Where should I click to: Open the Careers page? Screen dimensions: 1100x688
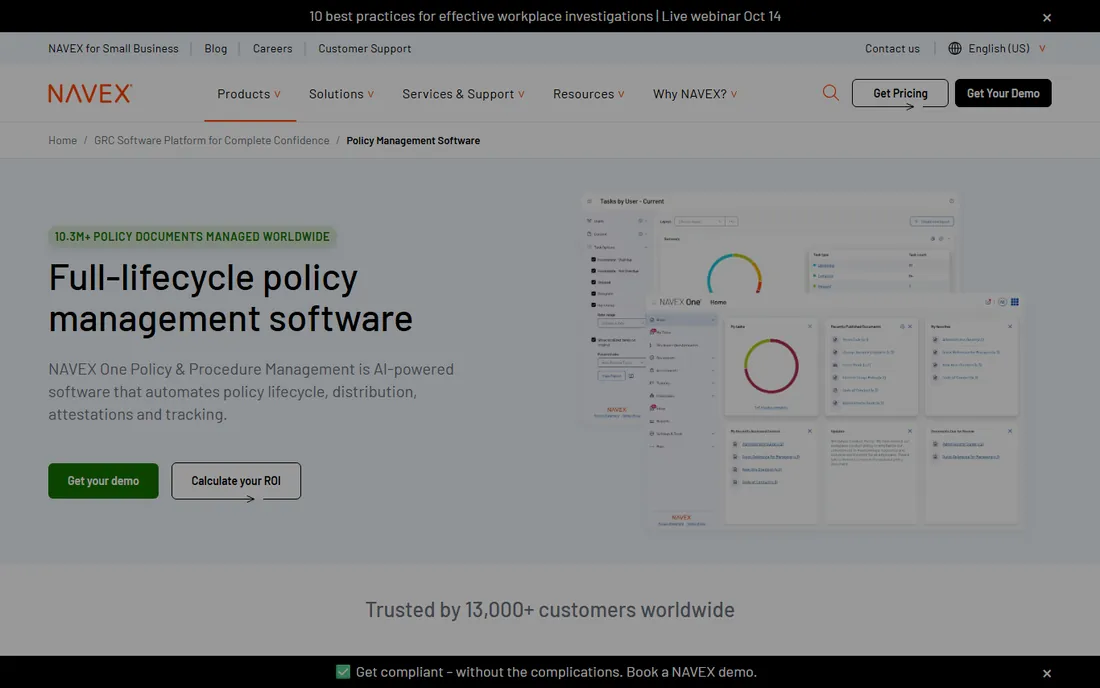point(272,48)
